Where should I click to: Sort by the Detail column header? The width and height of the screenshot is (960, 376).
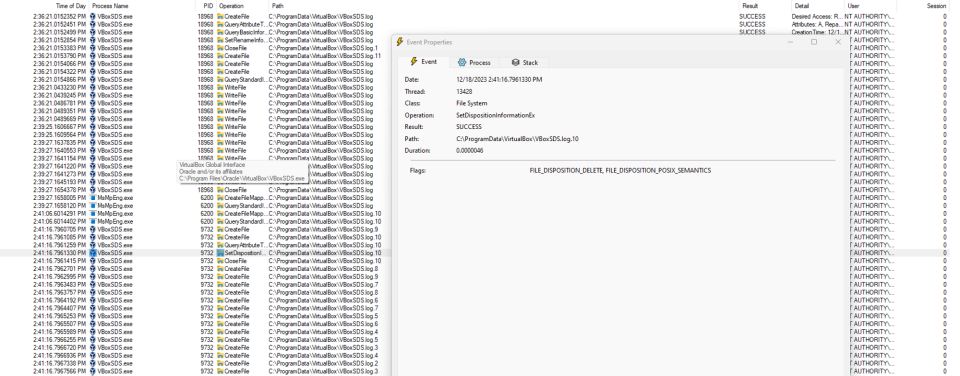click(x=802, y=6)
